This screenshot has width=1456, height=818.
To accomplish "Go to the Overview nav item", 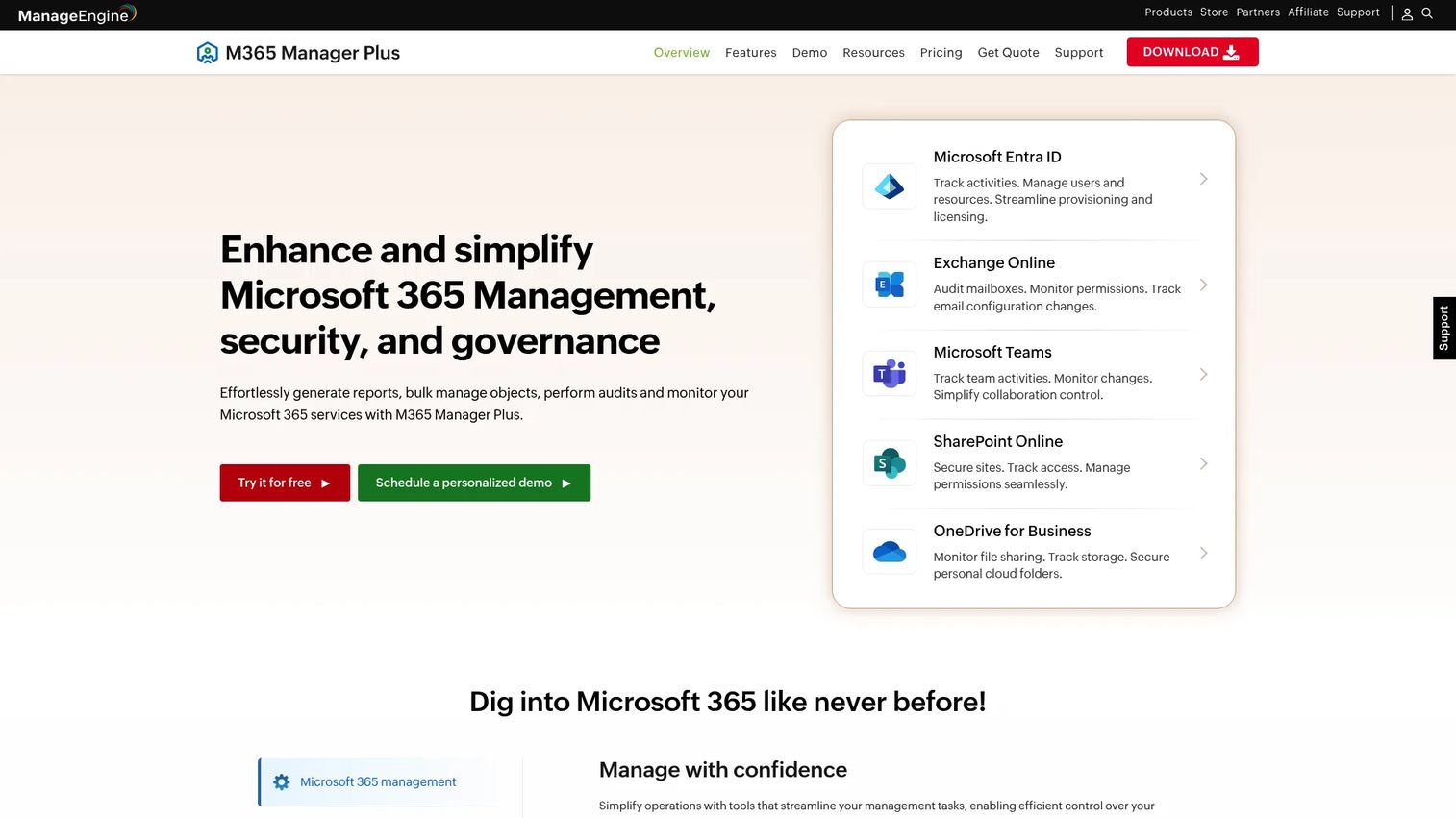I will click(x=682, y=53).
